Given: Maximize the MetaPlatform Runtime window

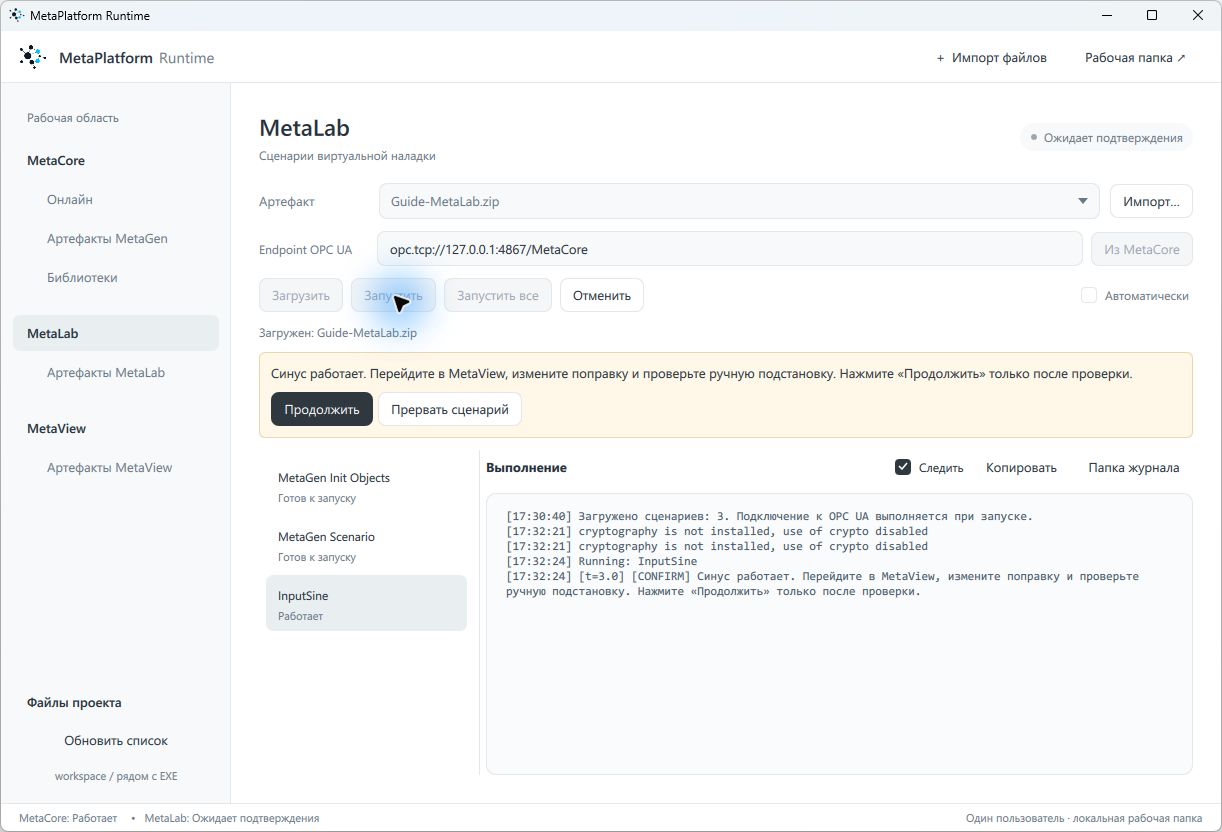Looking at the screenshot, I should pos(1152,15).
